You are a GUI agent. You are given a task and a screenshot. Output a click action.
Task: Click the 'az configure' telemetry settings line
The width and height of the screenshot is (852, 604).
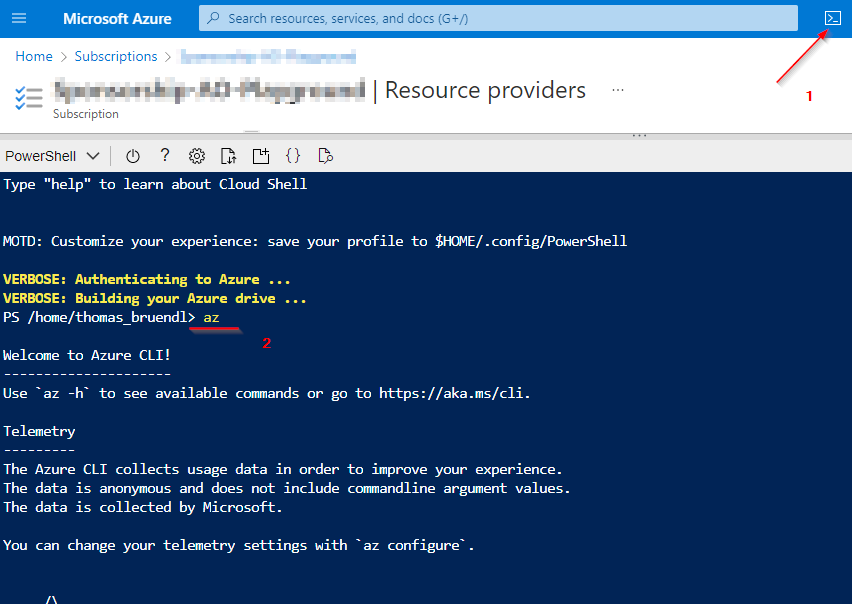[x=239, y=546]
